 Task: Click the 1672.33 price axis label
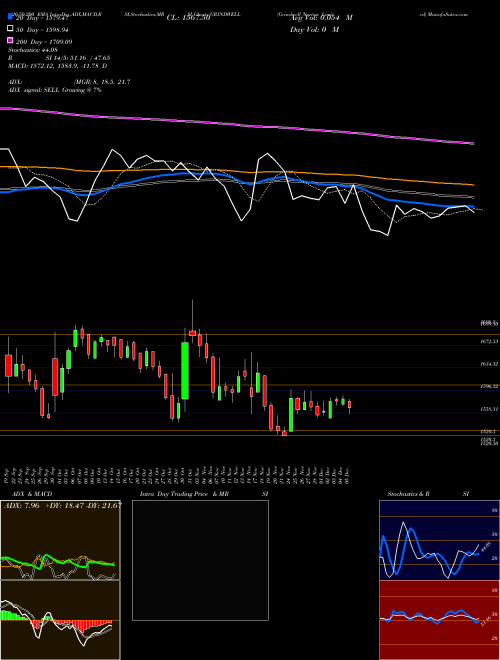click(490, 341)
